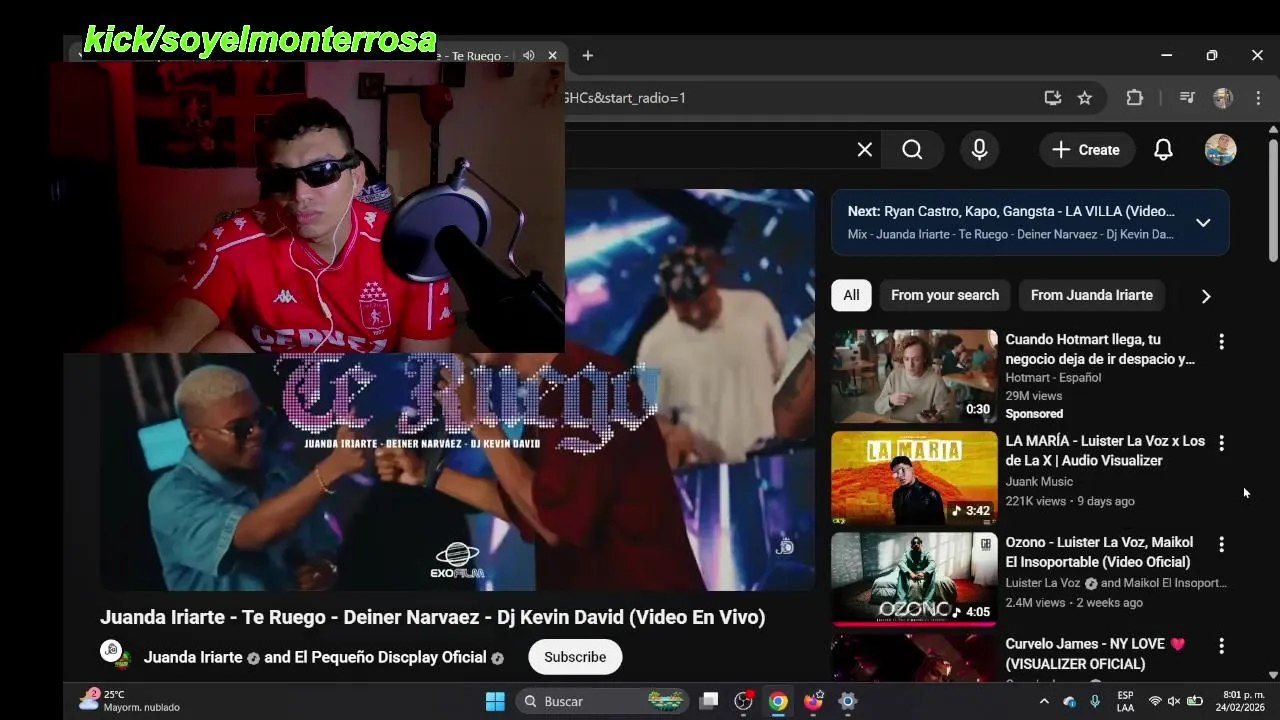The width and height of the screenshot is (1280, 720).
Task: Open Task View from taskbar
Action: click(709, 701)
